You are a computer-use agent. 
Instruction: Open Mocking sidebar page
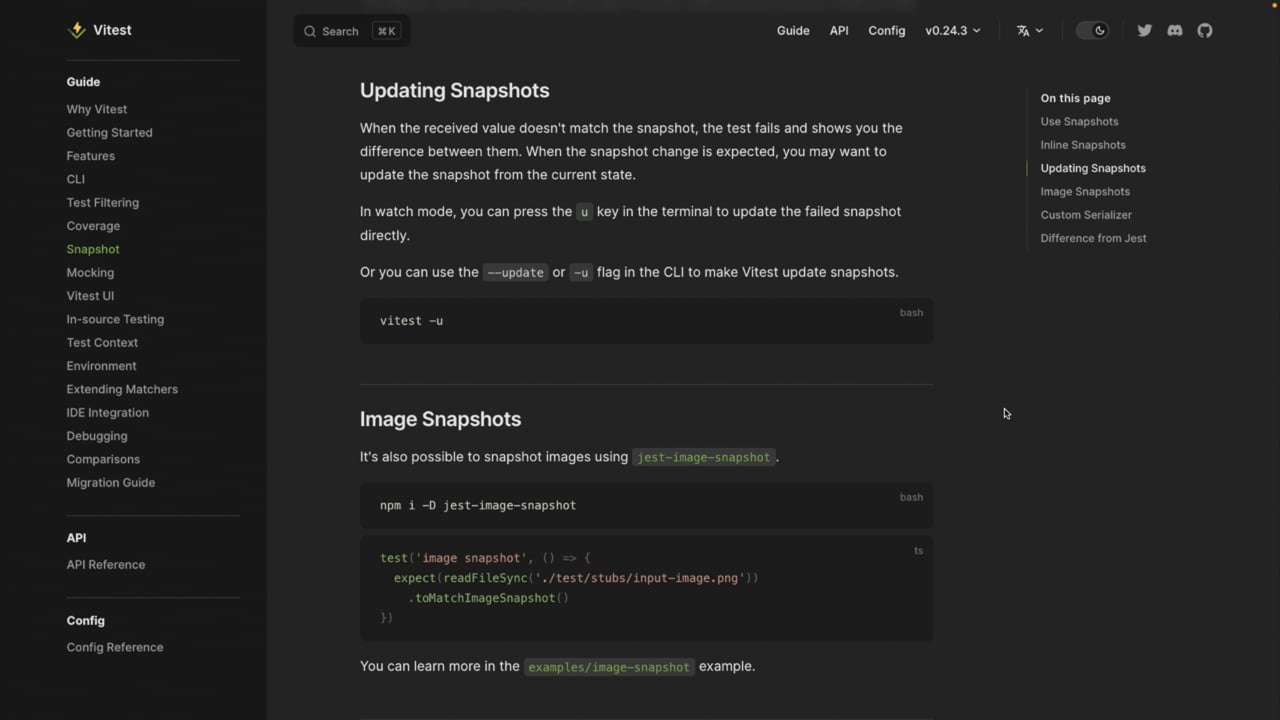coord(90,272)
